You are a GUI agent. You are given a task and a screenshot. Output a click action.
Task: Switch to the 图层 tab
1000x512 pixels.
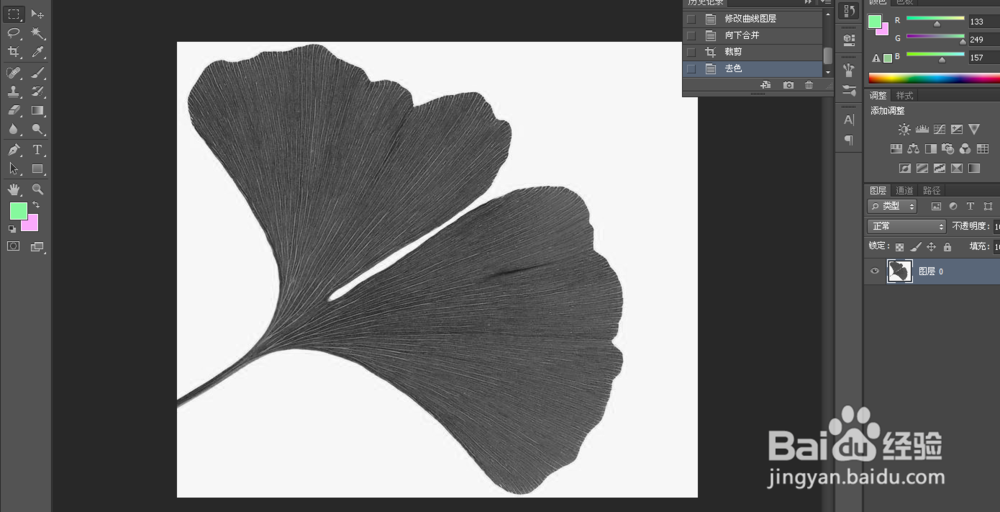click(x=878, y=190)
